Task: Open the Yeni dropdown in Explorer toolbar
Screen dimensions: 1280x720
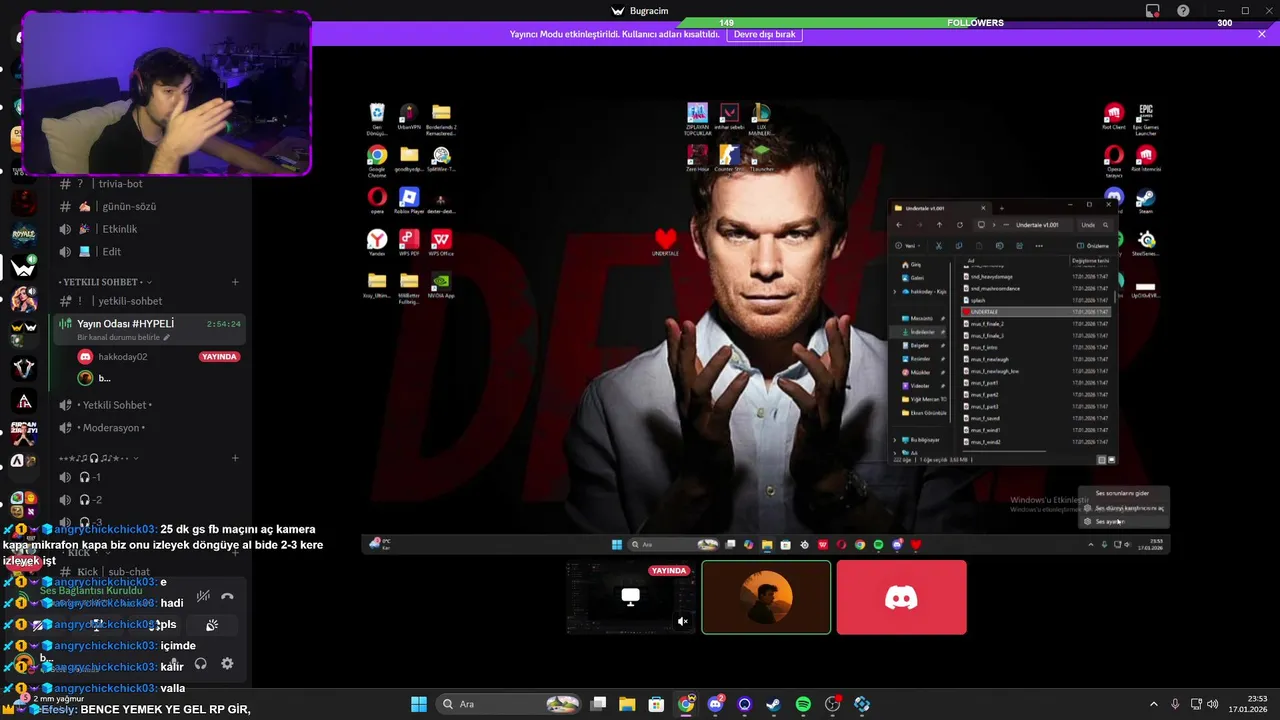Action: click(x=910, y=245)
